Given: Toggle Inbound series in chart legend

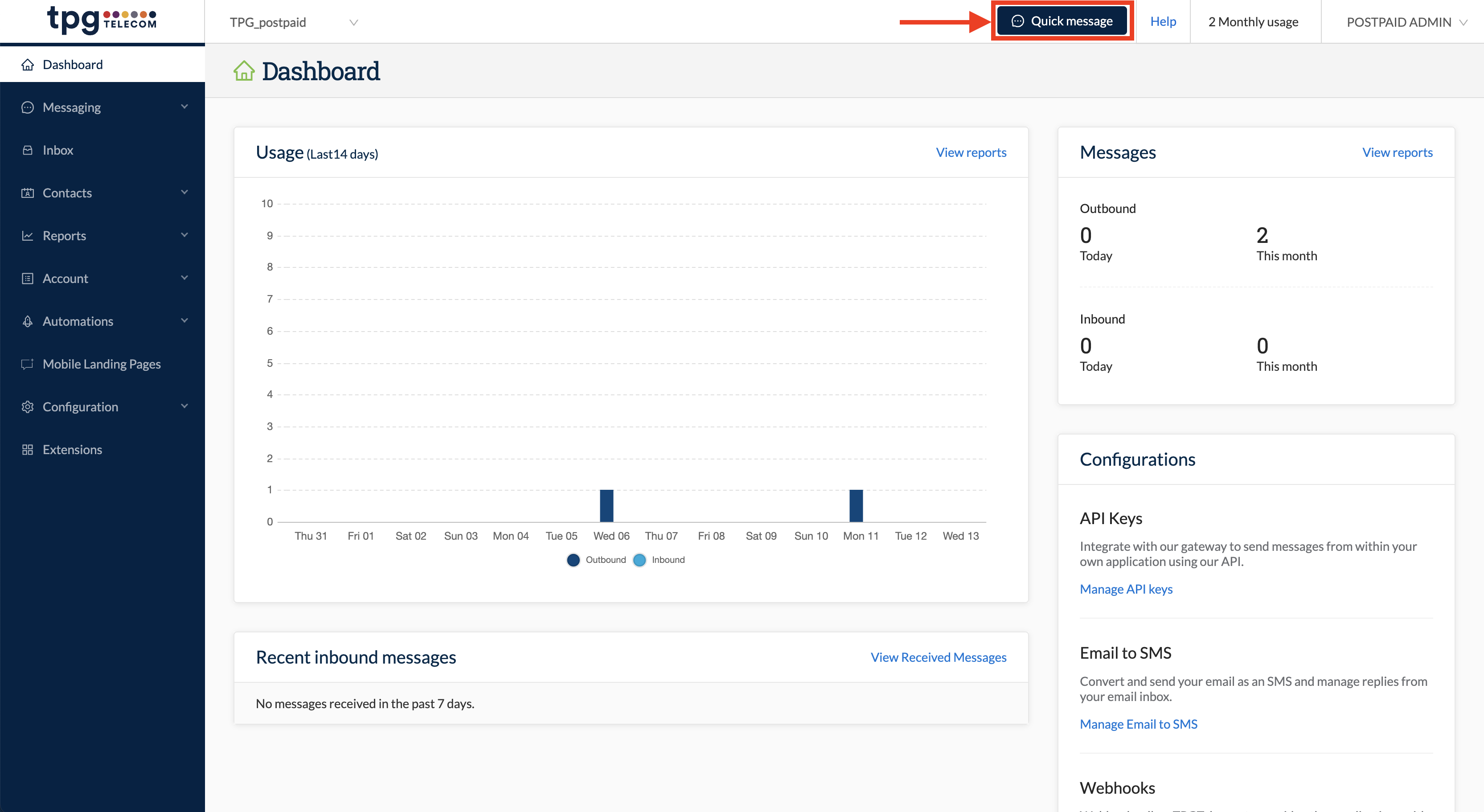Looking at the screenshot, I should tap(659, 560).
